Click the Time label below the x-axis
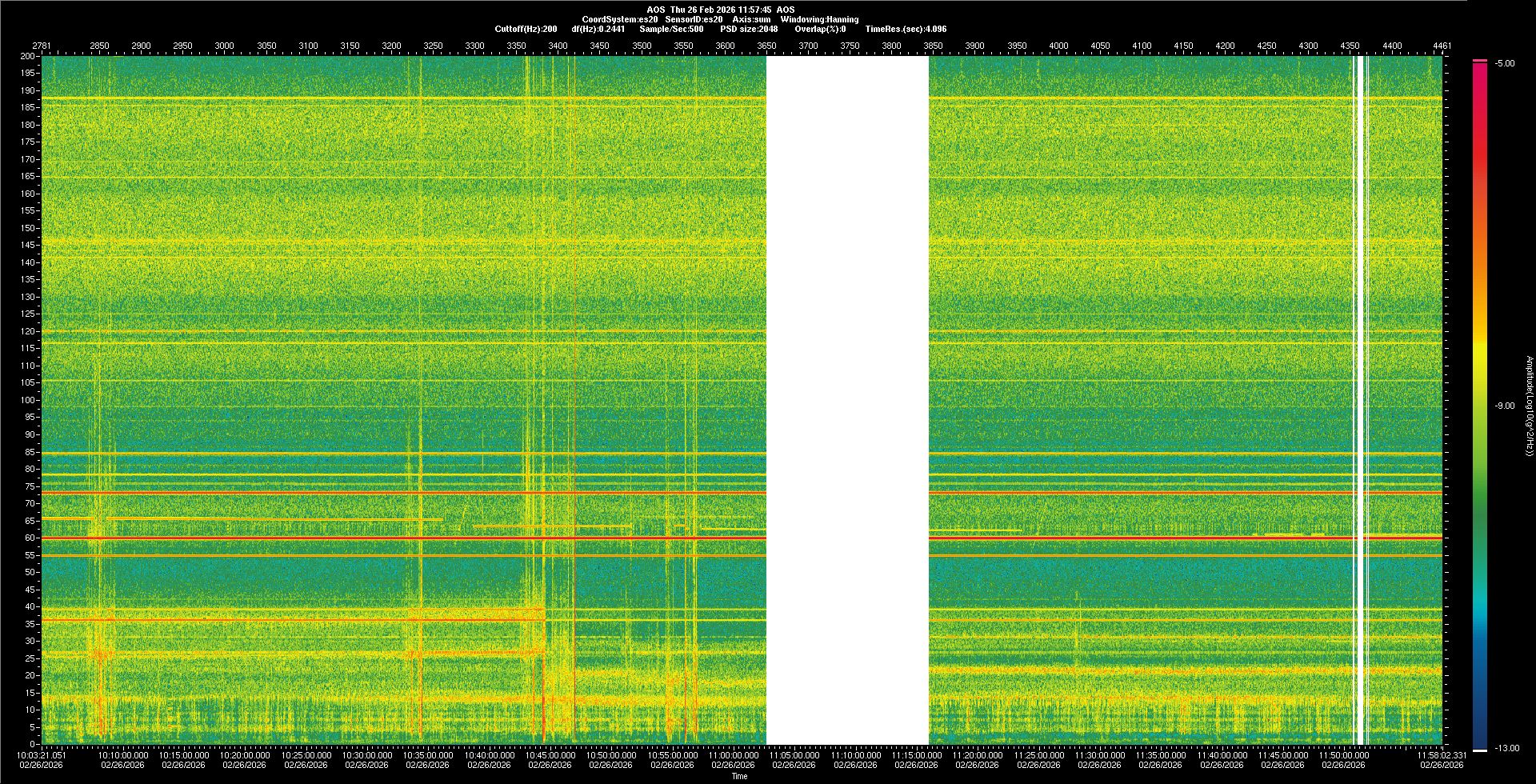This screenshot has height=784, width=1536. click(739, 776)
